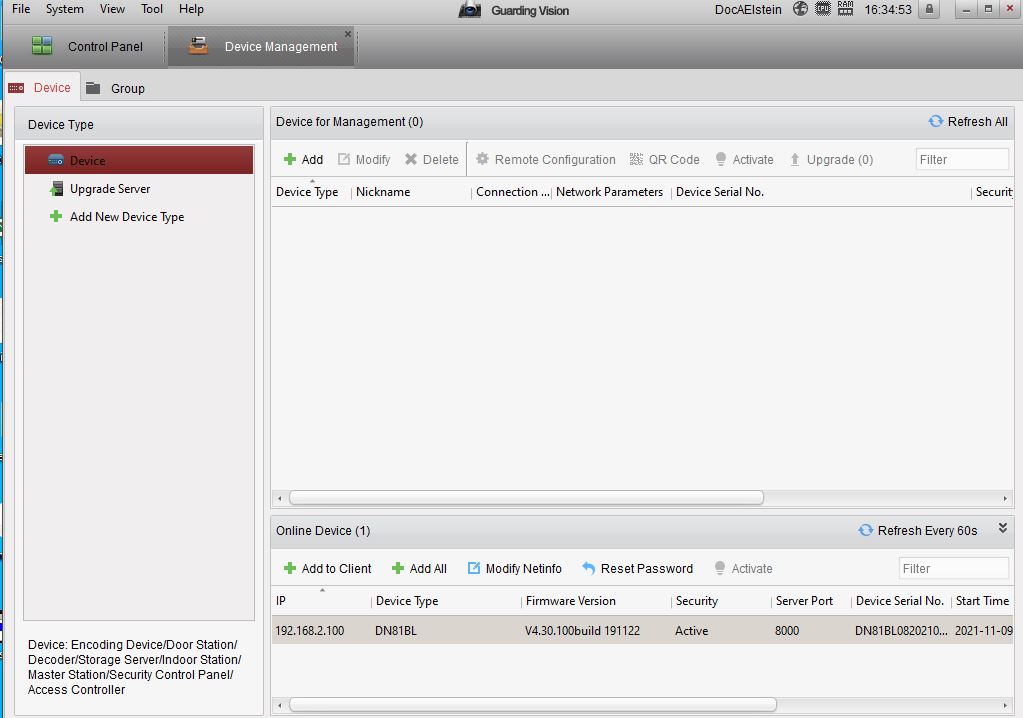Image resolution: width=1023 pixels, height=718 pixels.
Task: Open the Control Panel tab
Action: (x=87, y=46)
